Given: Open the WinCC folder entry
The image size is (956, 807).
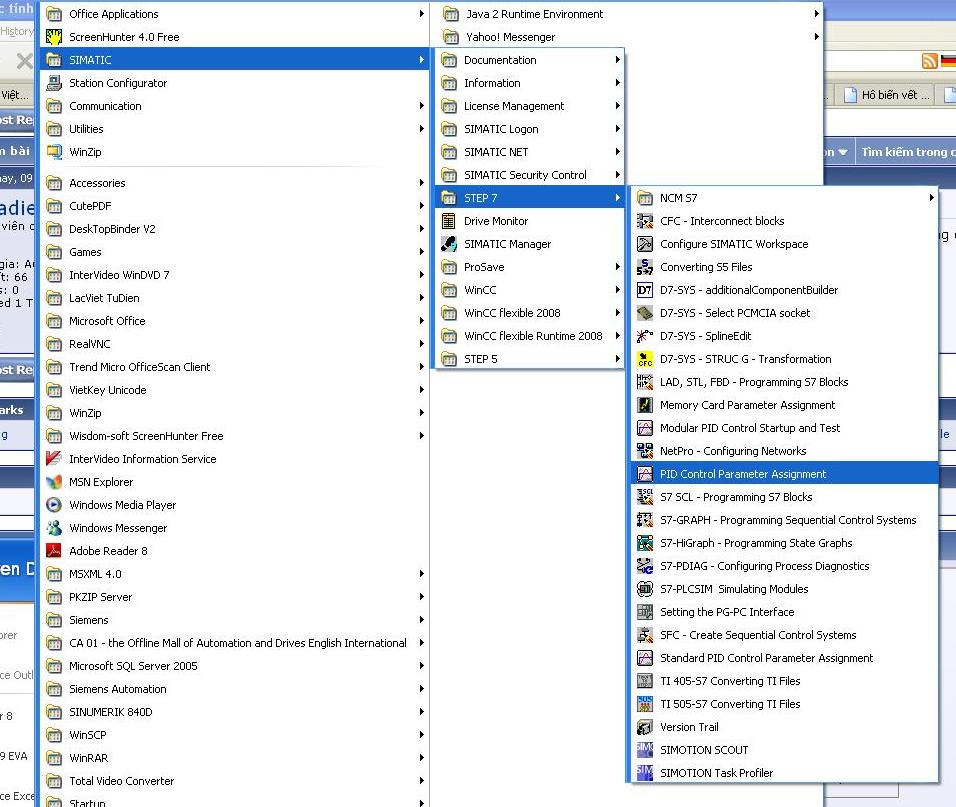Looking at the screenshot, I should click(x=530, y=290).
